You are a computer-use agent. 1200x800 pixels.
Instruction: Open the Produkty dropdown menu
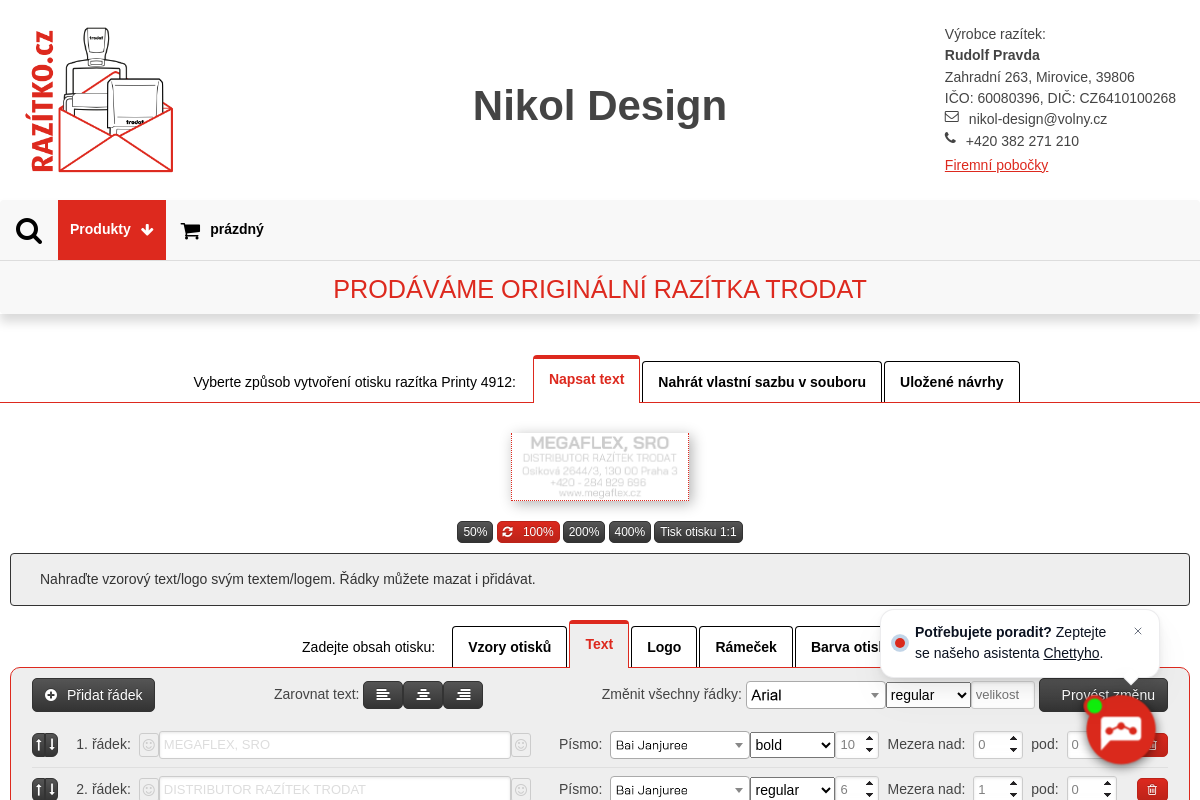[112, 230]
